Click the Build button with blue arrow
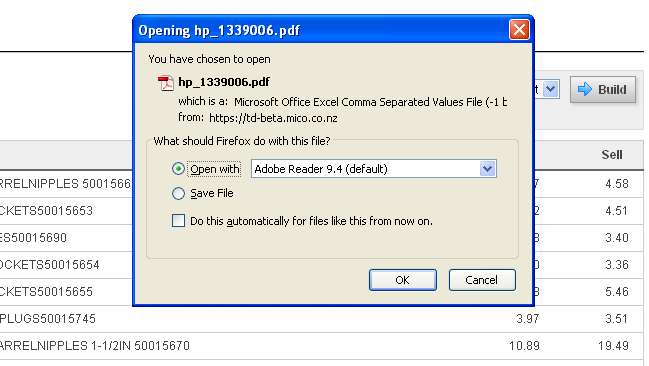 click(603, 89)
